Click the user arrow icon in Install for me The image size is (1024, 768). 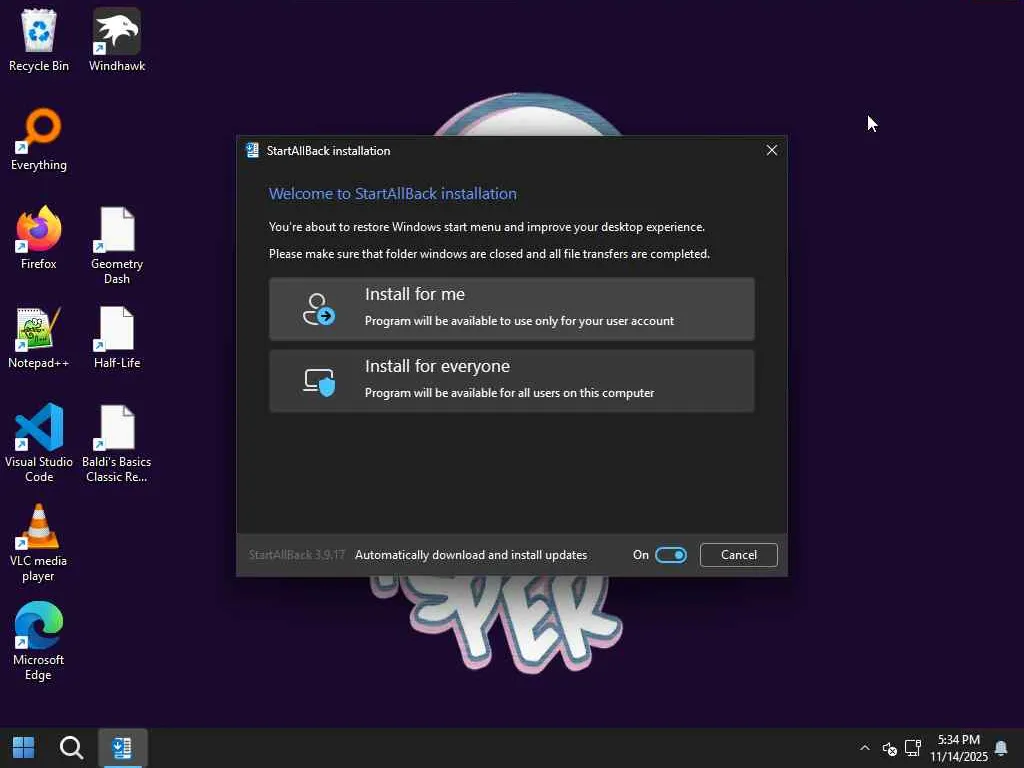pos(319,309)
